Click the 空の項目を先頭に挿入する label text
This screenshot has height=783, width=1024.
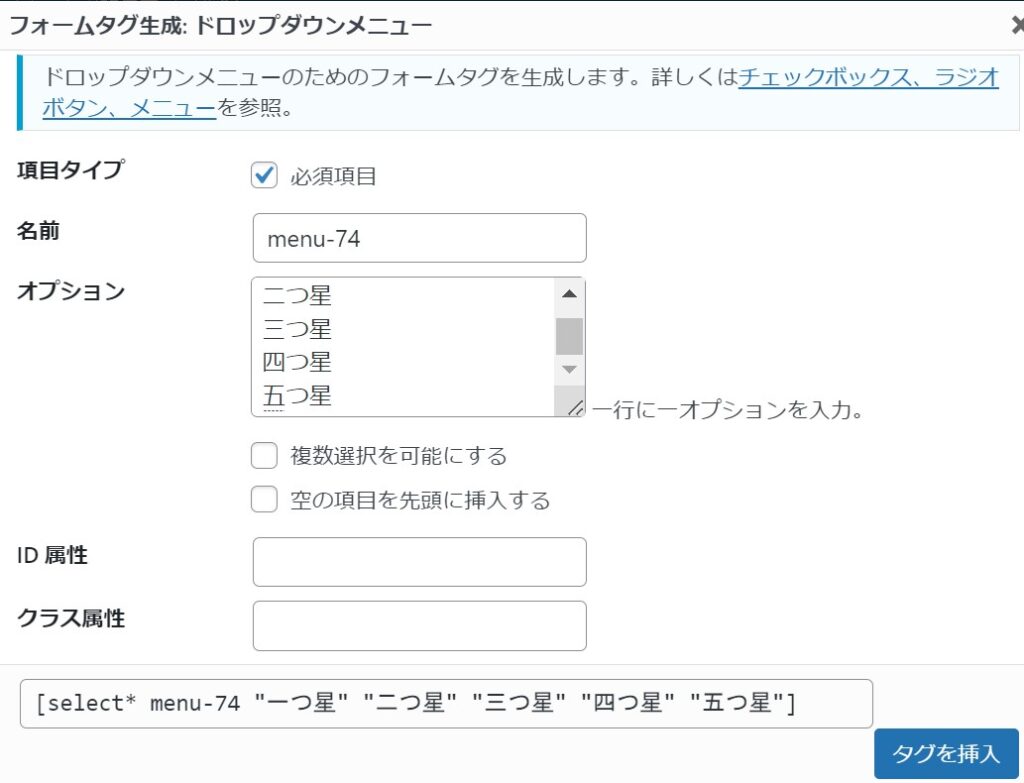coord(420,500)
